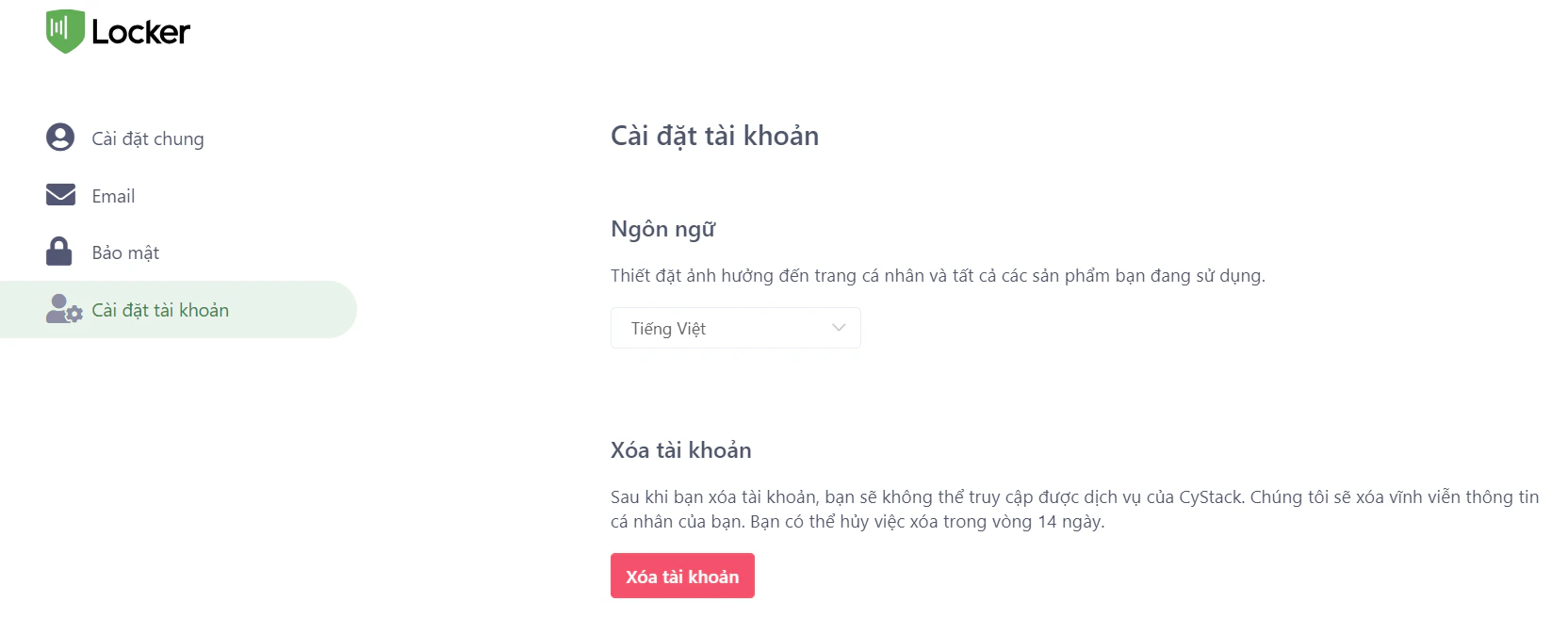Click the chevron arrow on the language selector

pos(838,328)
